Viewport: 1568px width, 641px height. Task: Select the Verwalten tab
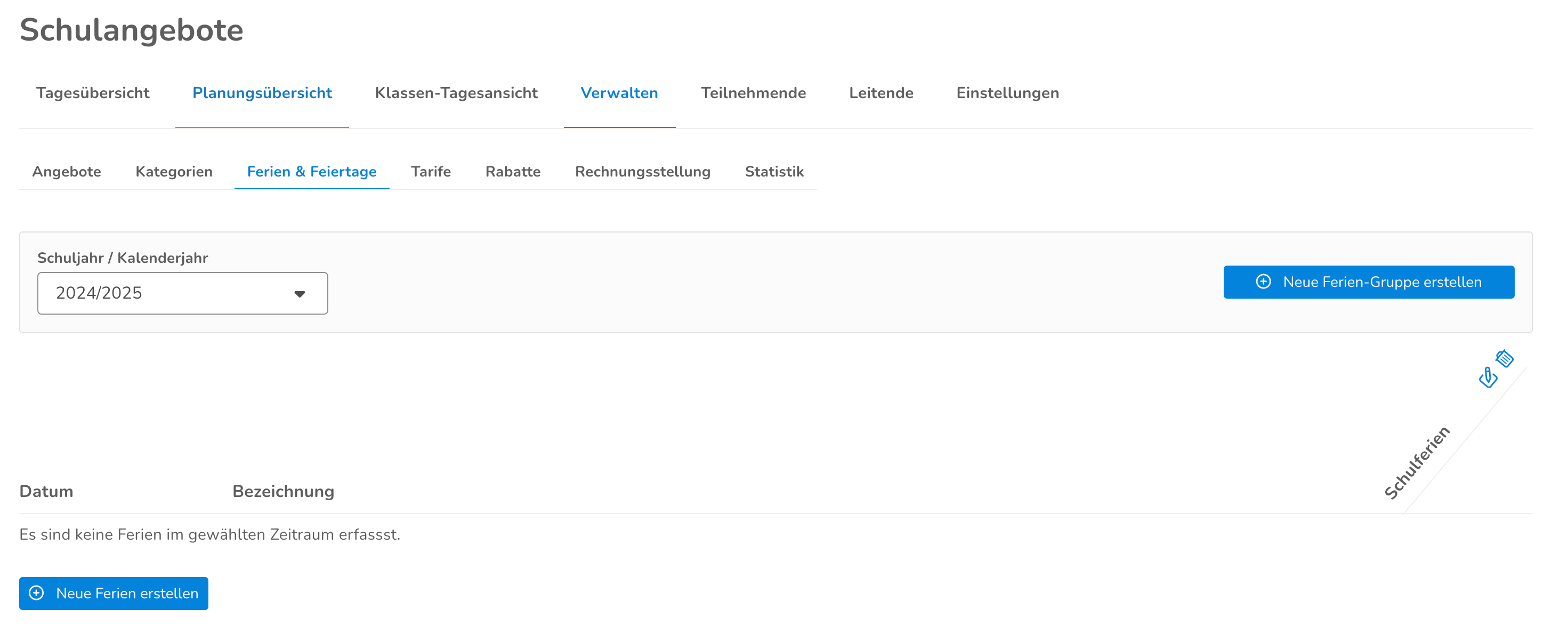pyautogui.click(x=619, y=93)
